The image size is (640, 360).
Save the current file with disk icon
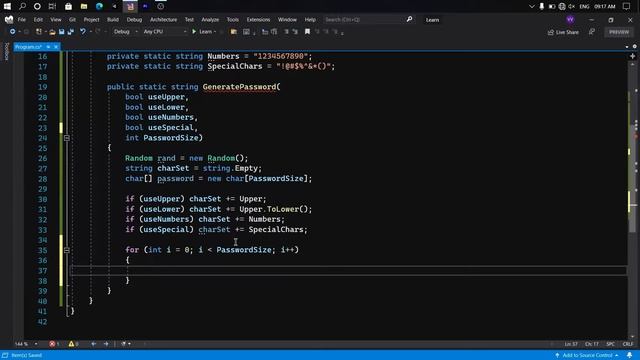62,31
